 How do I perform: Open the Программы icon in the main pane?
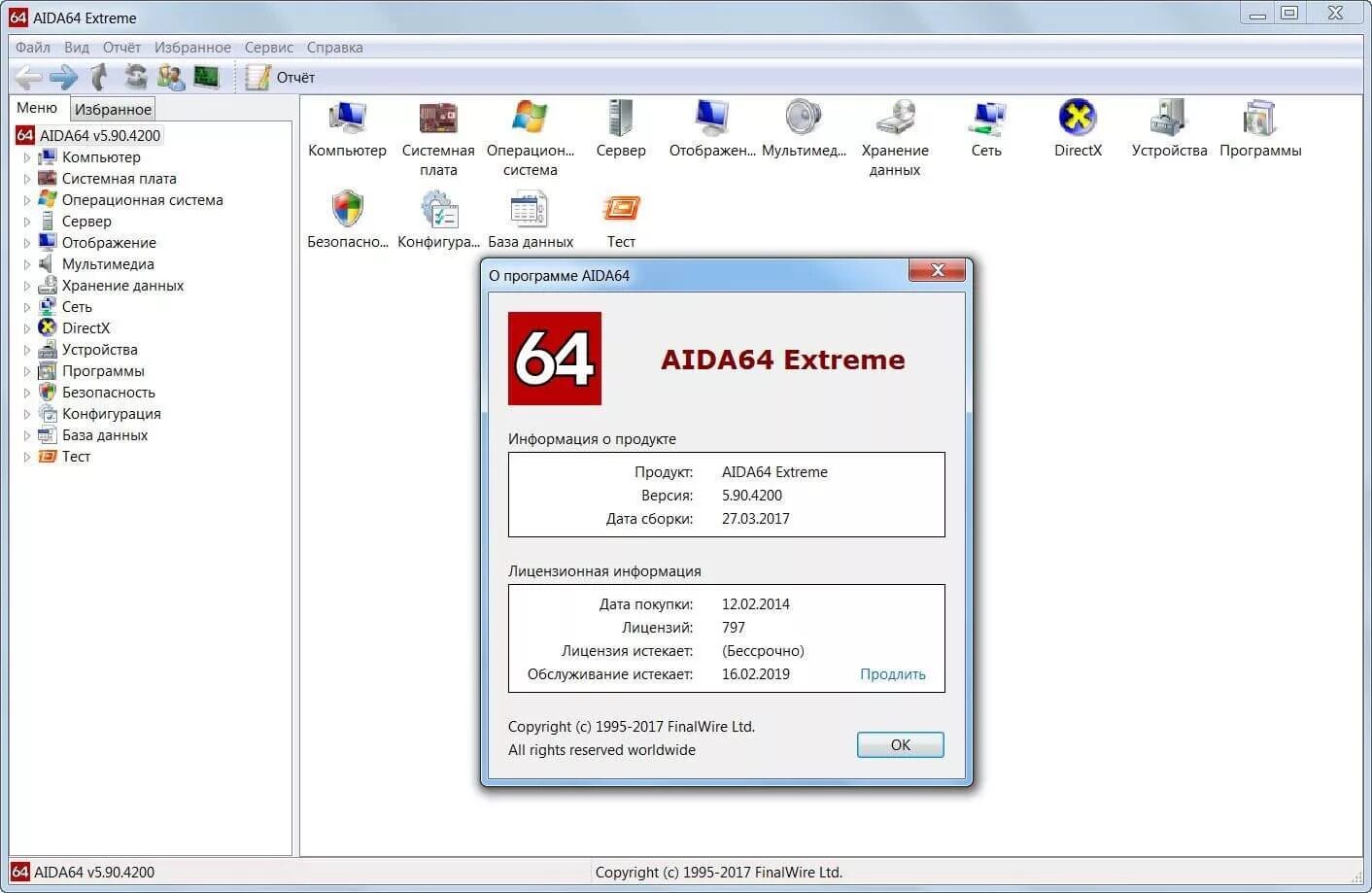point(1260,119)
